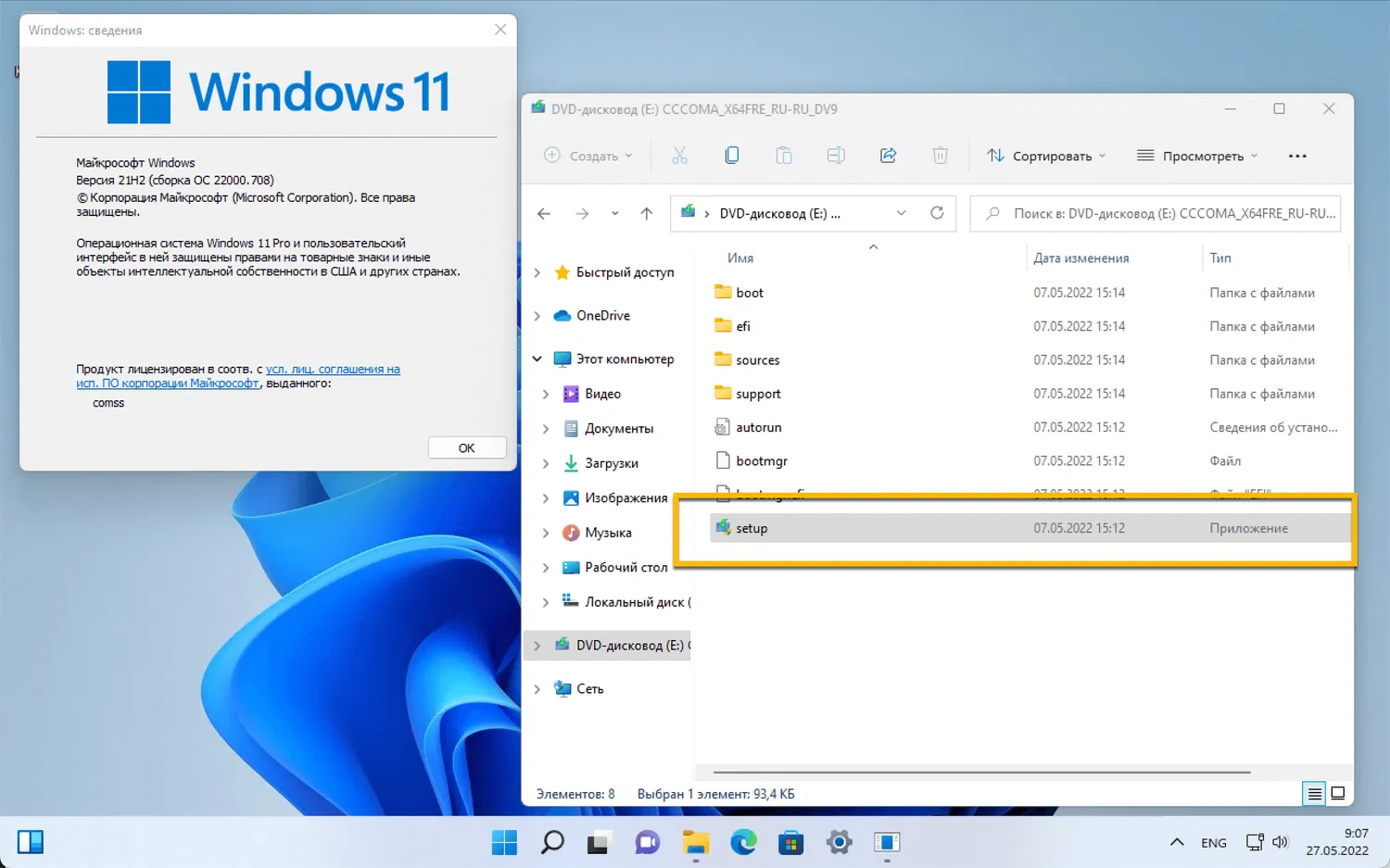This screenshot has width=1390, height=868.
Task: Open Search from the taskbar
Action: 553,842
